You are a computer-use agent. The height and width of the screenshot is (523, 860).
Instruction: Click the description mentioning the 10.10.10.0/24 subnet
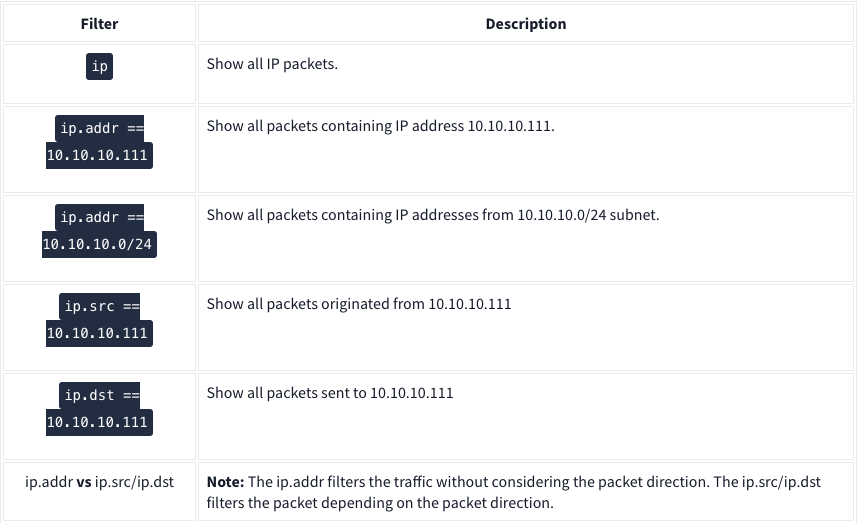(x=433, y=215)
